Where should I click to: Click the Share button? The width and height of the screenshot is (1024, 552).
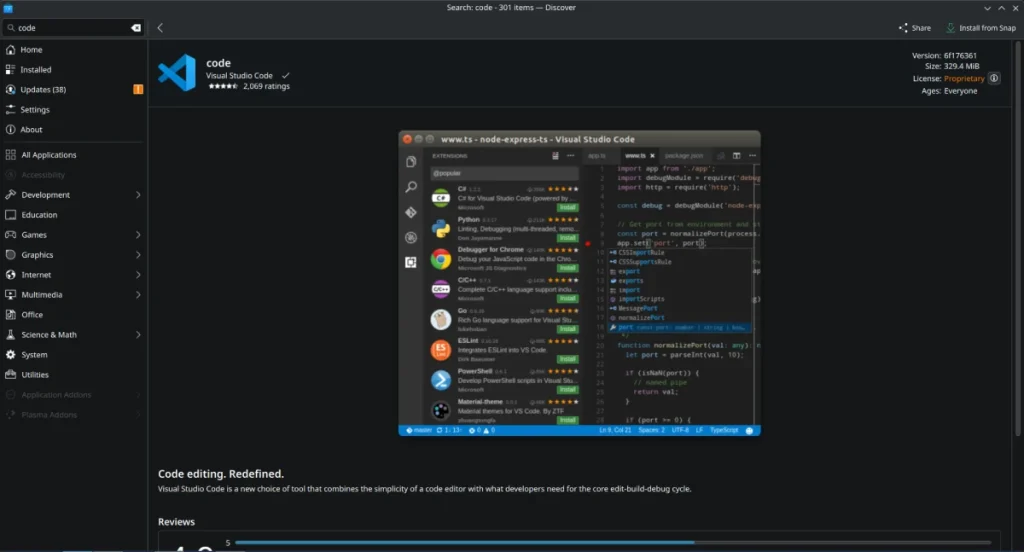point(914,28)
